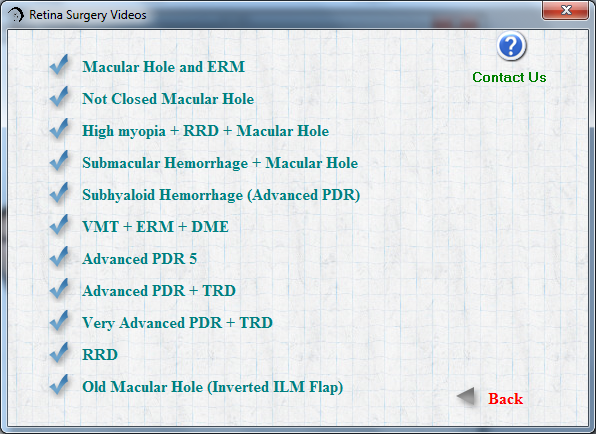Select High myopia + RRD + Macular Hole

pos(206,131)
